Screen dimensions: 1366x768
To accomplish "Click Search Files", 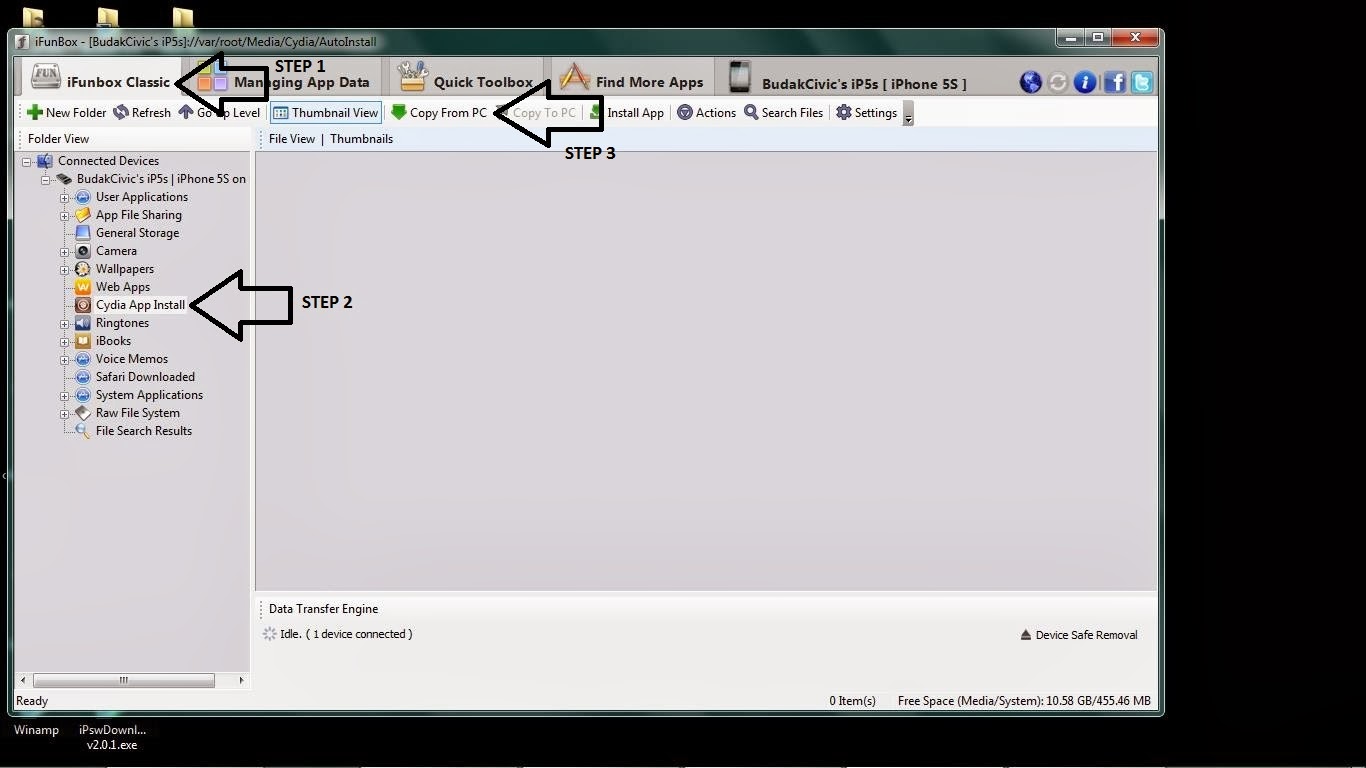I will point(783,112).
